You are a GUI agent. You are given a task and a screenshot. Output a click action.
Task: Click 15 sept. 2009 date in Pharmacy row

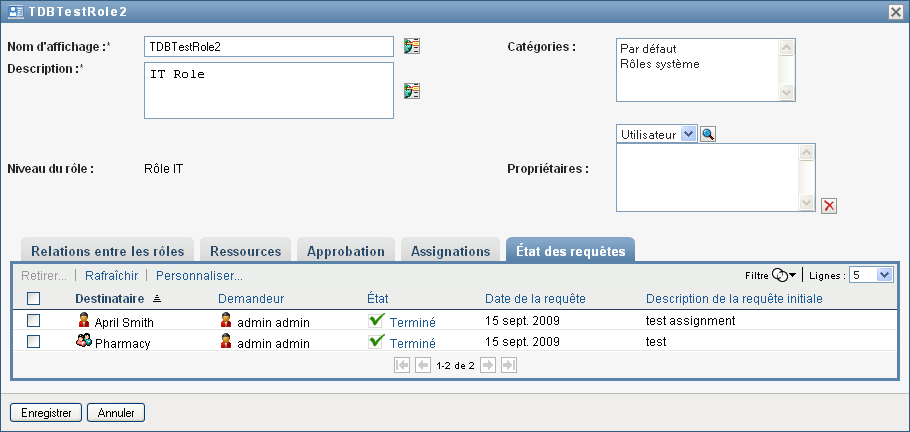click(522, 341)
